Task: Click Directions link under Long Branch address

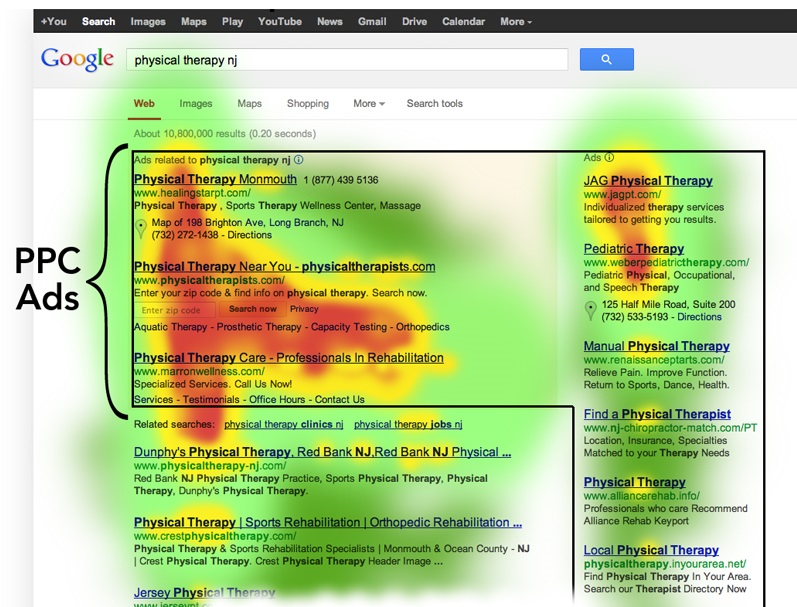Action: [250, 235]
